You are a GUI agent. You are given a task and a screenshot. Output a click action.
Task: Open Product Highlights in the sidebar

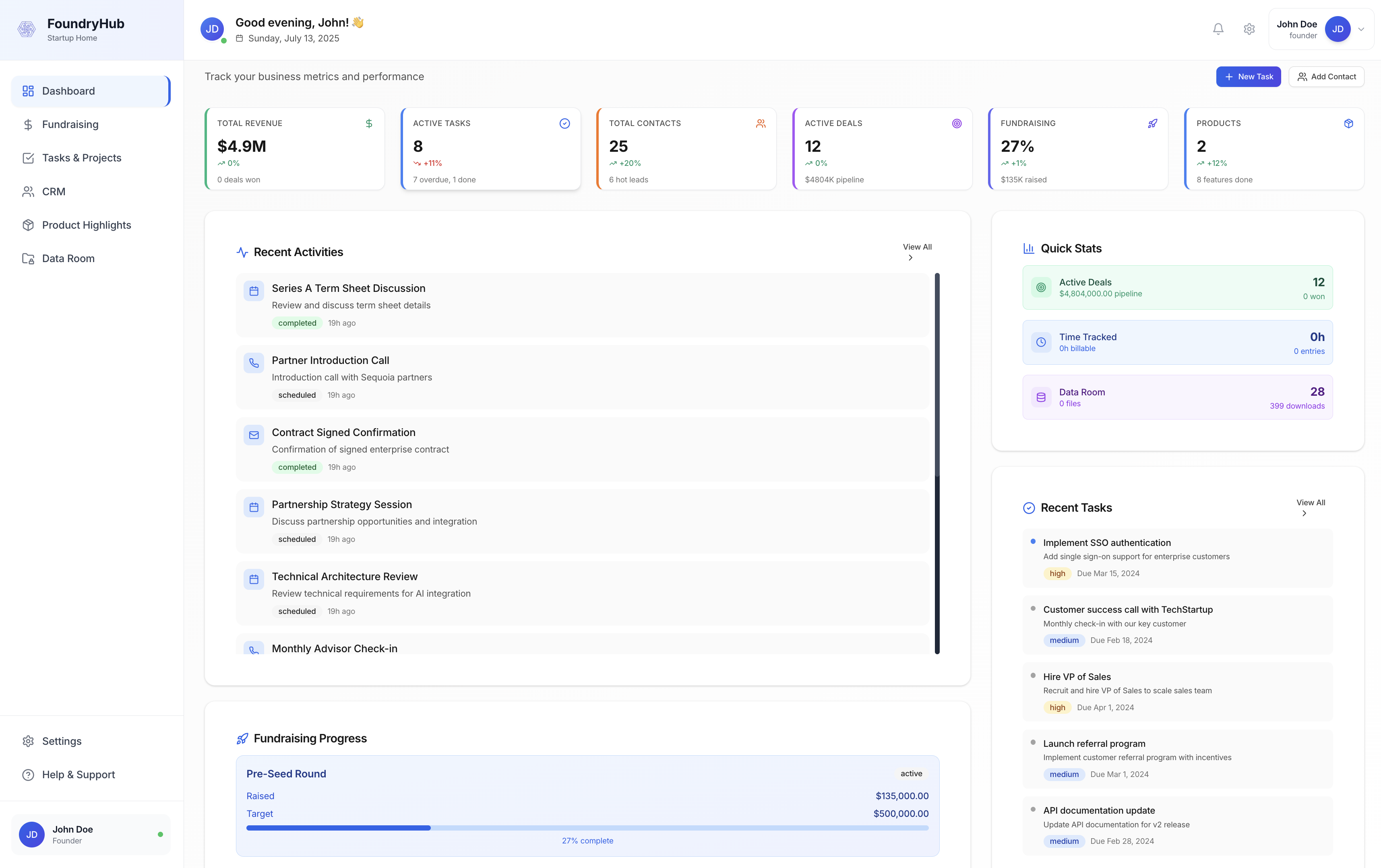click(x=91, y=225)
